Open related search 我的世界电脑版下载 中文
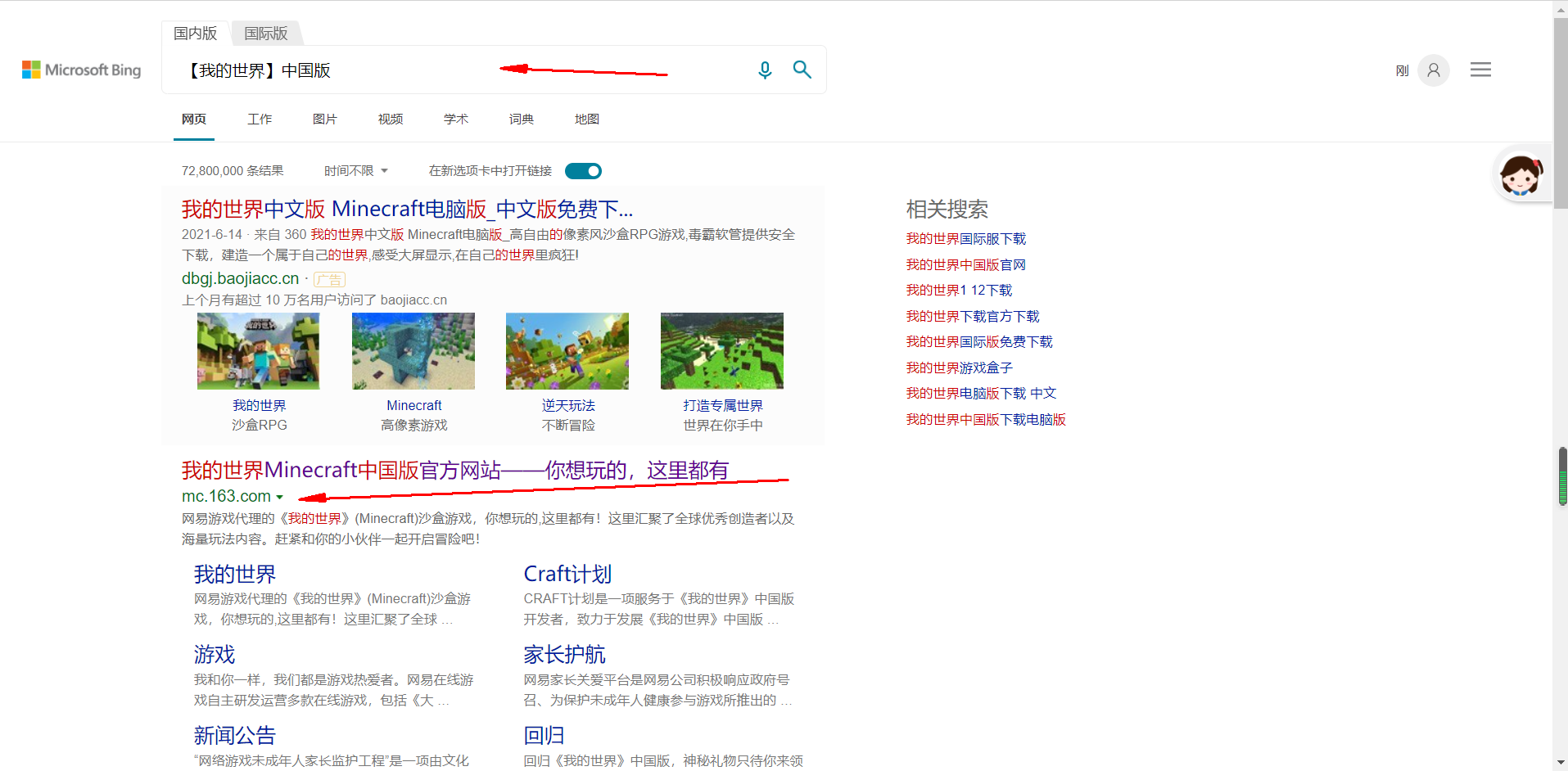1568x771 pixels. pos(981,394)
